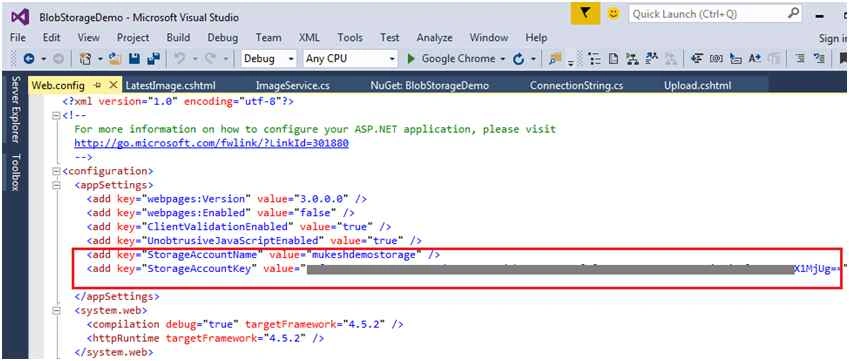Click the A+ increase font icon
This screenshot has height=361, width=849.
pyautogui.click(x=755, y=58)
